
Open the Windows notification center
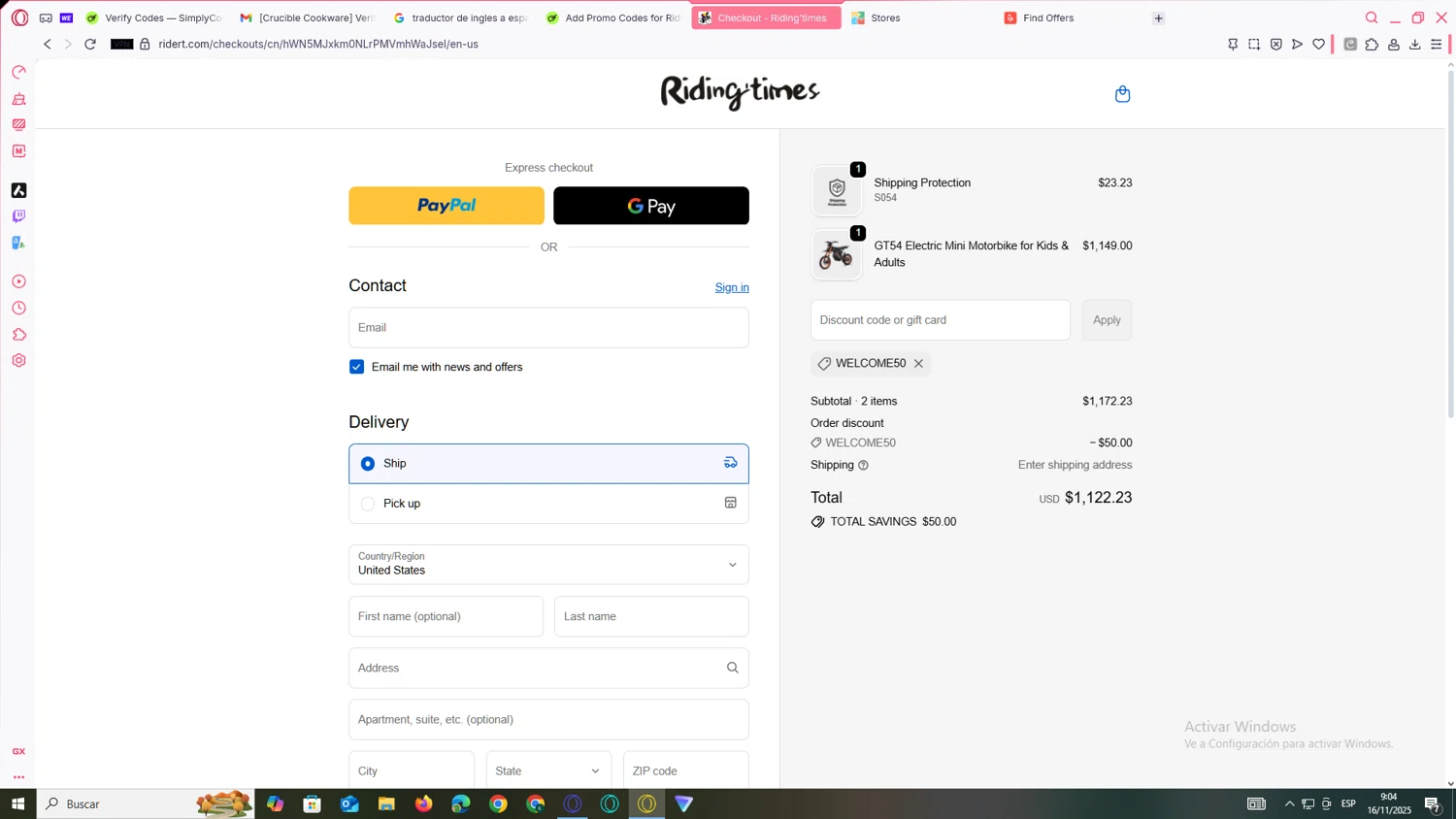click(1433, 803)
